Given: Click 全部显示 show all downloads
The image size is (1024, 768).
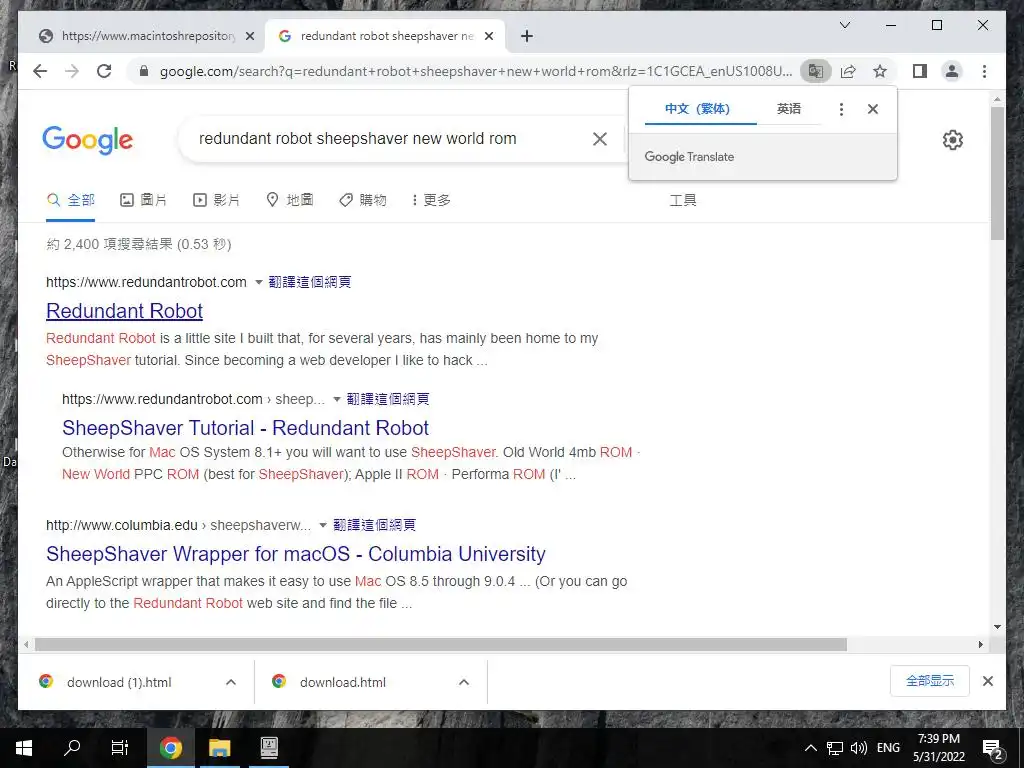Looking at the screenshot, I should coord(929,681).
